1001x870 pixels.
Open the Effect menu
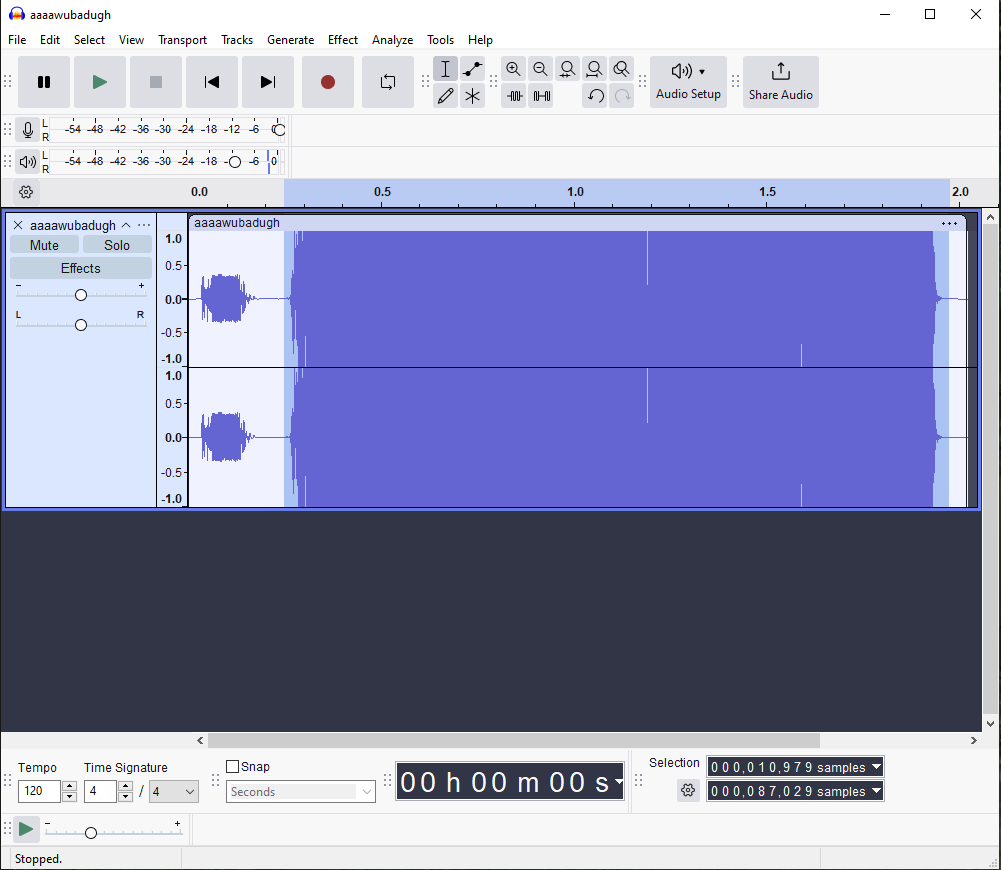pos(342,40)
